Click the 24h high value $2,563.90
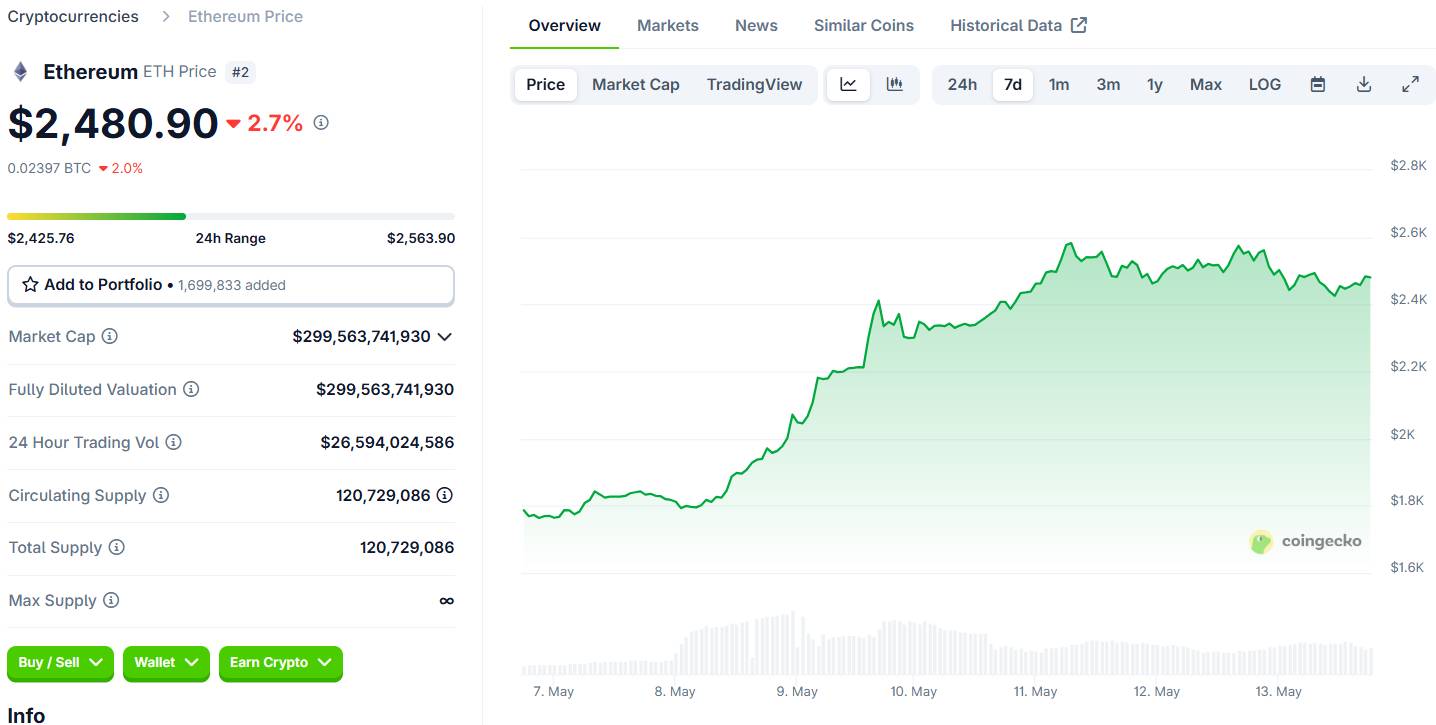1436x725 pixels. [421, 238]
